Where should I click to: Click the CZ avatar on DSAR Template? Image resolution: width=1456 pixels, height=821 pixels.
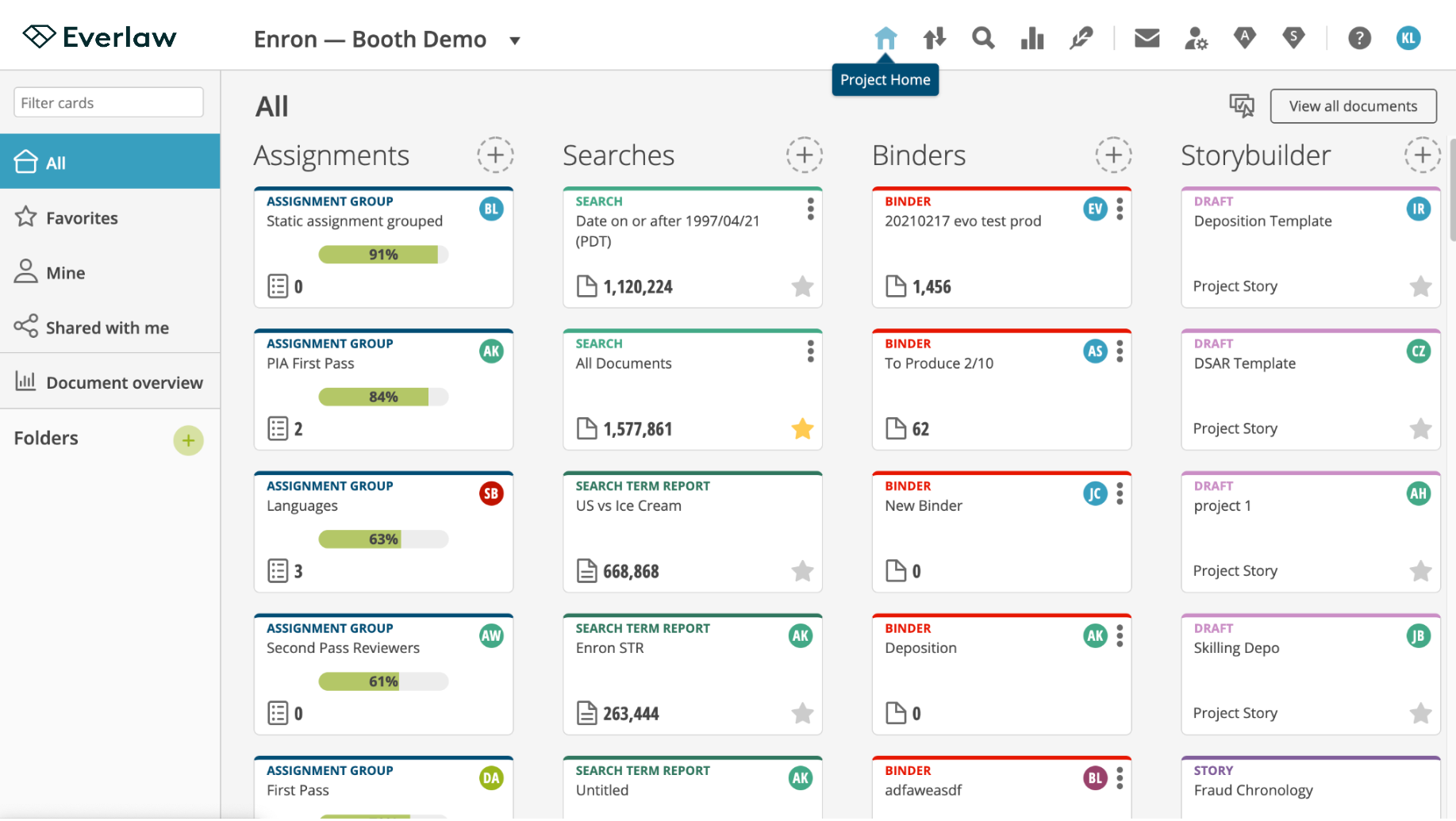click(x=1418, y=351)
